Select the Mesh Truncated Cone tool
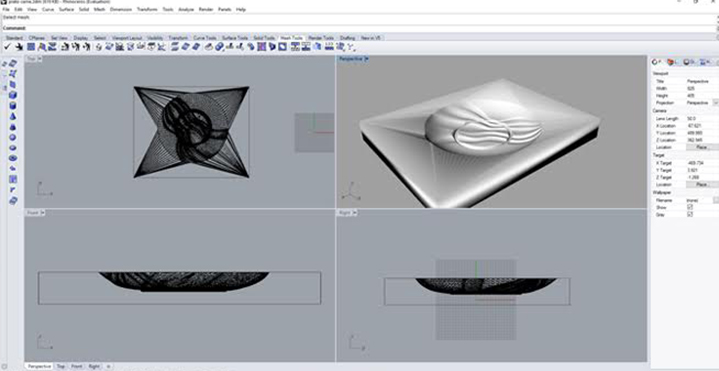Viewport: 719px width, 371px height. pos(13,127)
